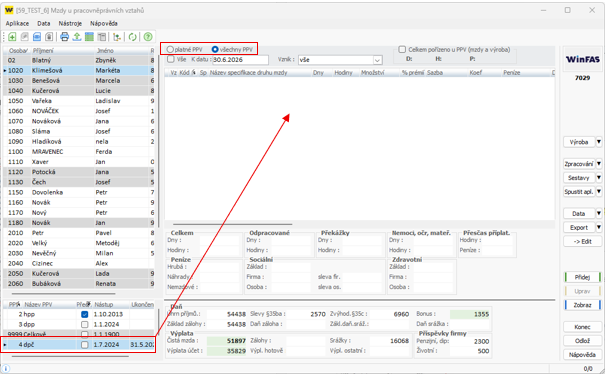Click the tree structure toolbar icon
609x375 pixels.
pyautogui.click(x=117, y=37)
